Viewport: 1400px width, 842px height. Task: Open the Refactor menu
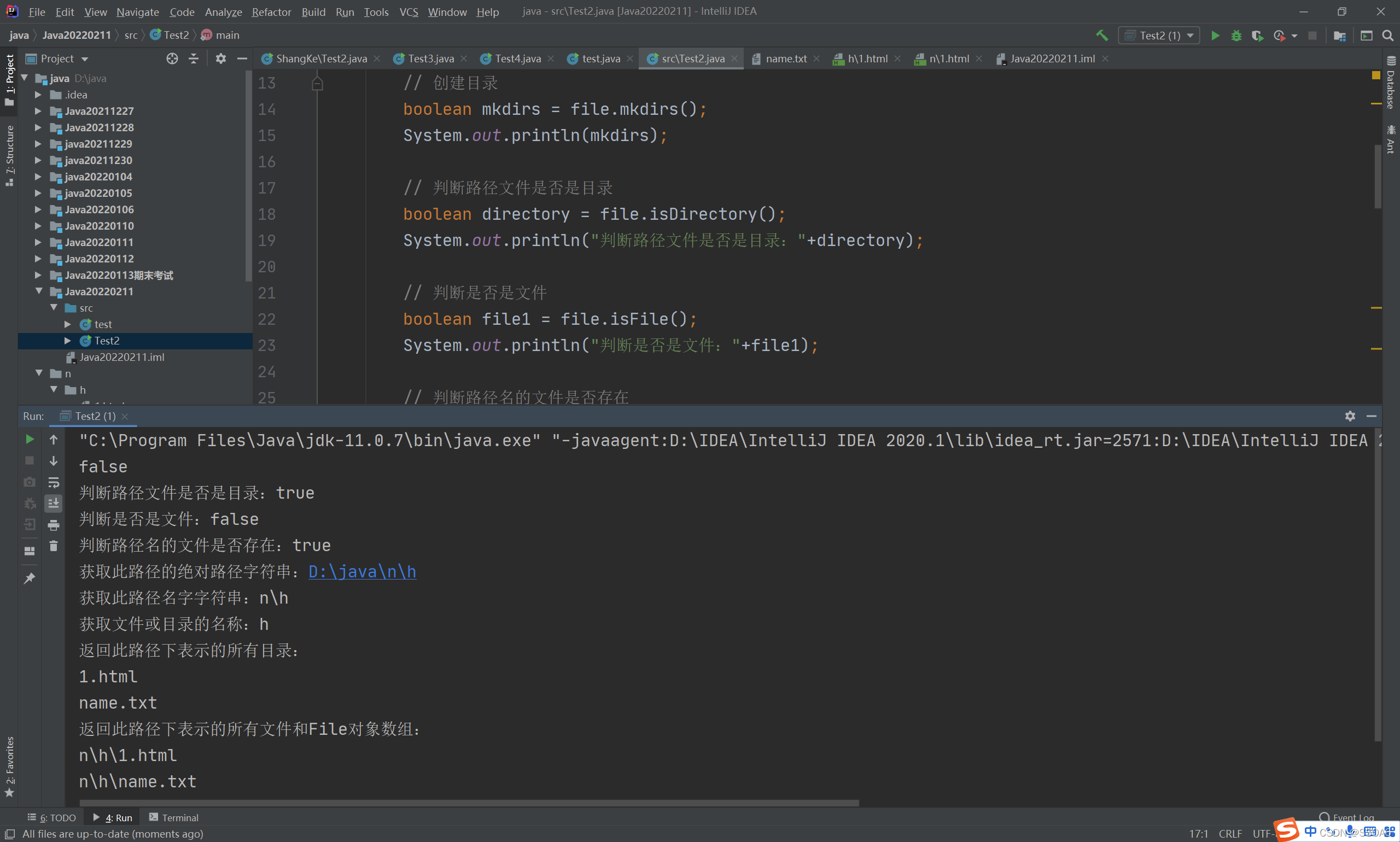pos(271,11)
